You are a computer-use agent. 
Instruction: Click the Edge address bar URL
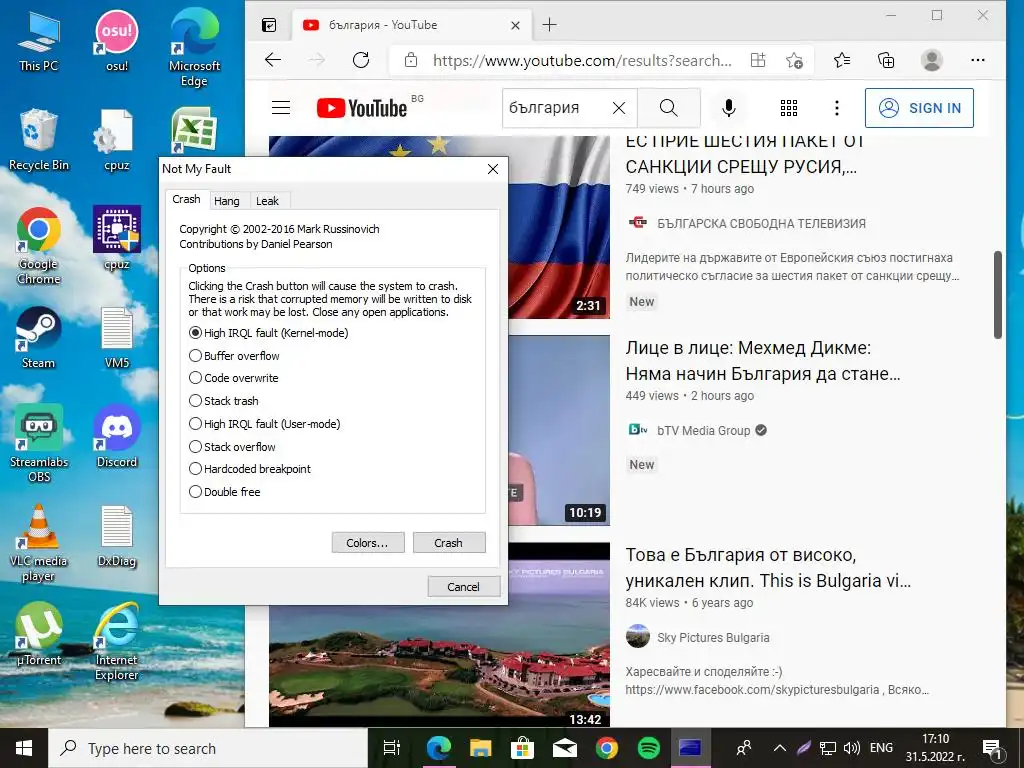582,61
